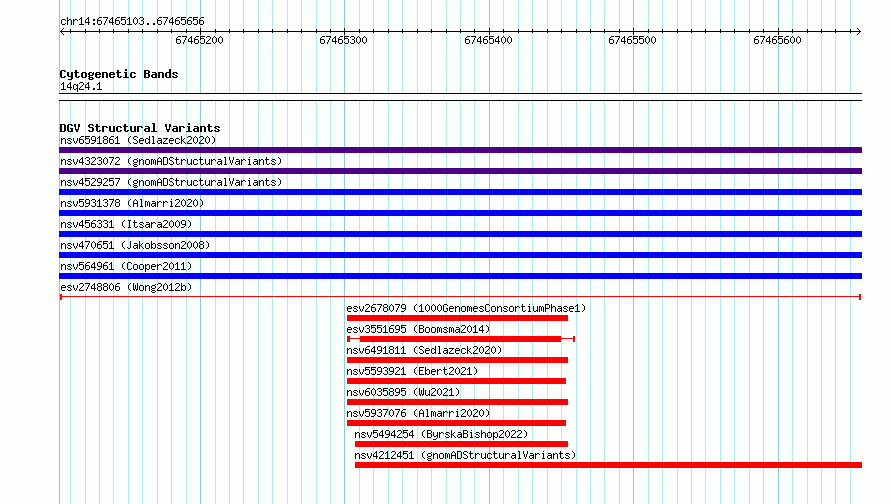This screenshot has width=890, height=504.
Task: Open variant nsv4323072 (gnomADStructuralVariants) label
Action: click(171, 161)
